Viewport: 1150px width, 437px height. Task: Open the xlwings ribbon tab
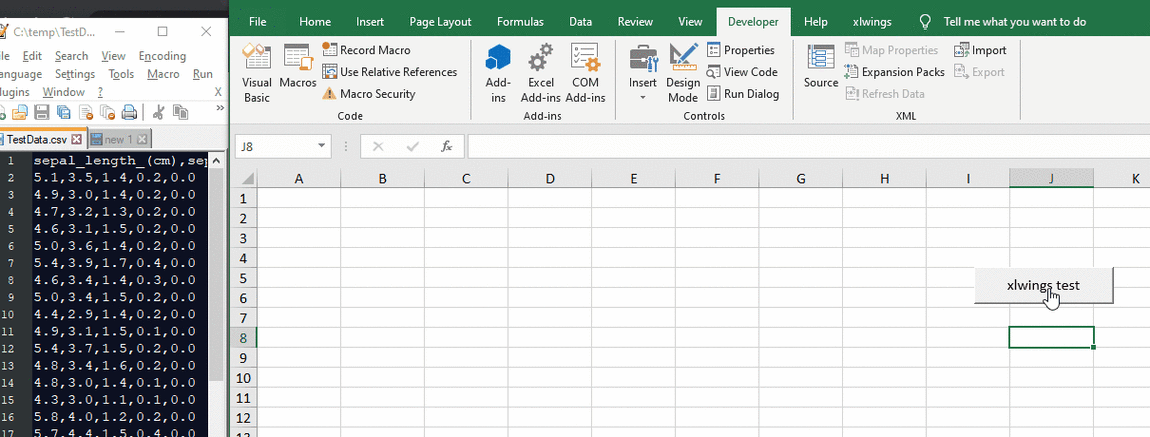[872, 22]
